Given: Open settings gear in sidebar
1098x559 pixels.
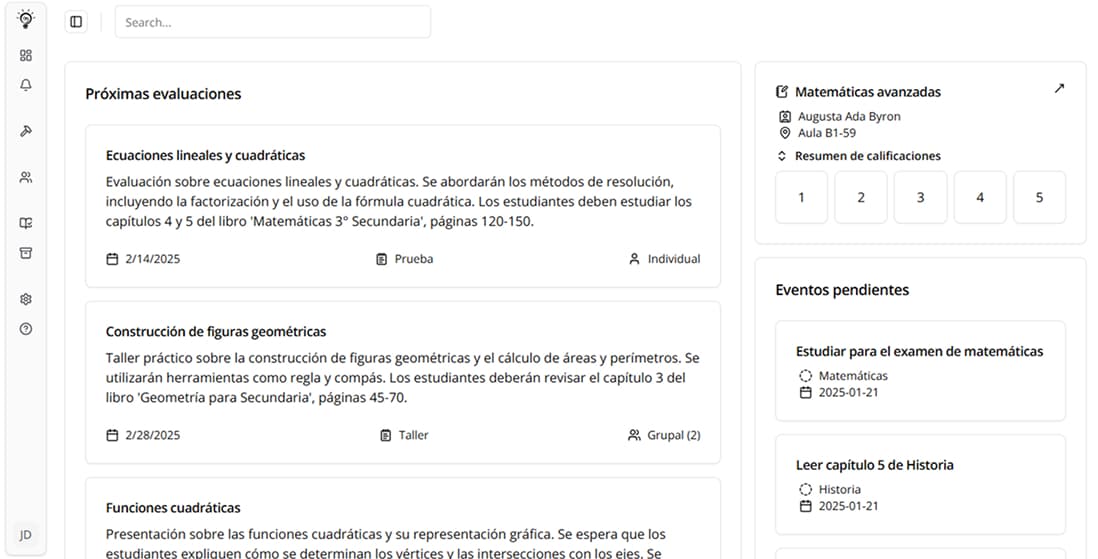Looking at the screenshot, I should [26, 299].
